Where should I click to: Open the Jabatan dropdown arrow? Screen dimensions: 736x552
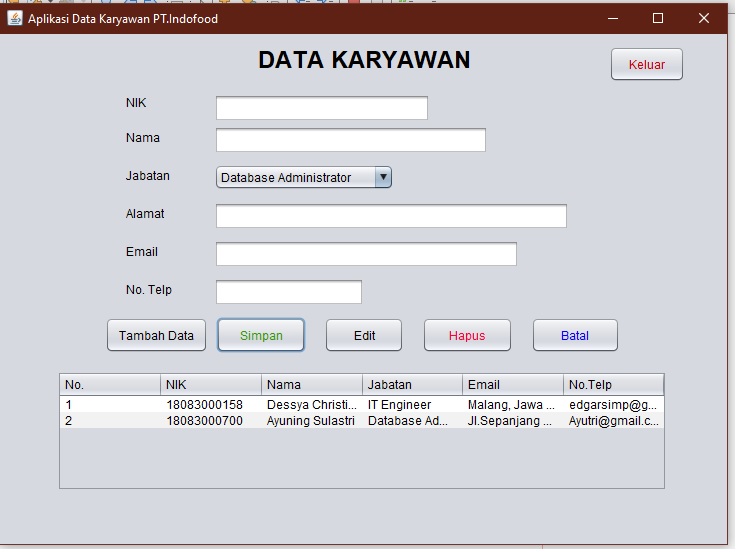(383, 177)
